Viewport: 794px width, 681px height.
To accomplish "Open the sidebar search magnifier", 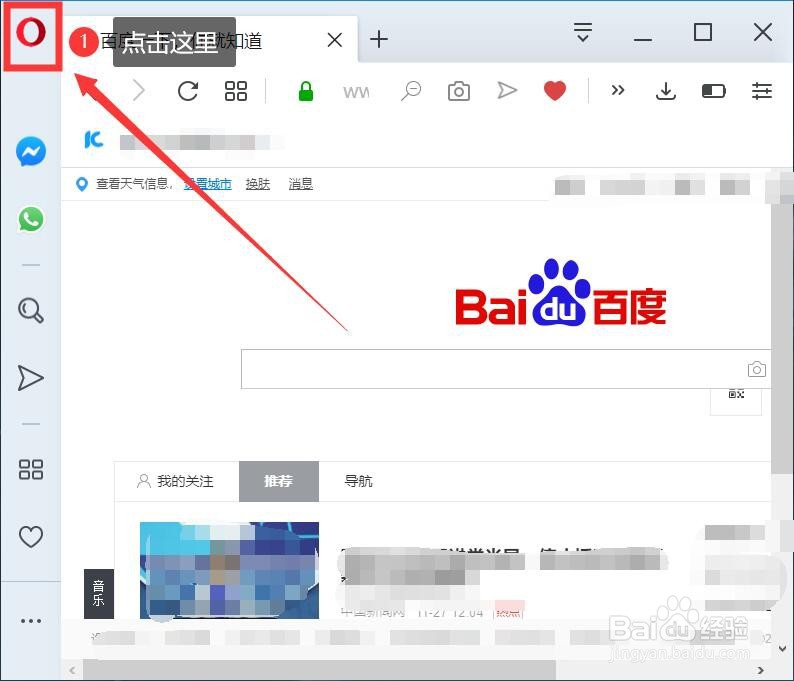I will 31,310.
